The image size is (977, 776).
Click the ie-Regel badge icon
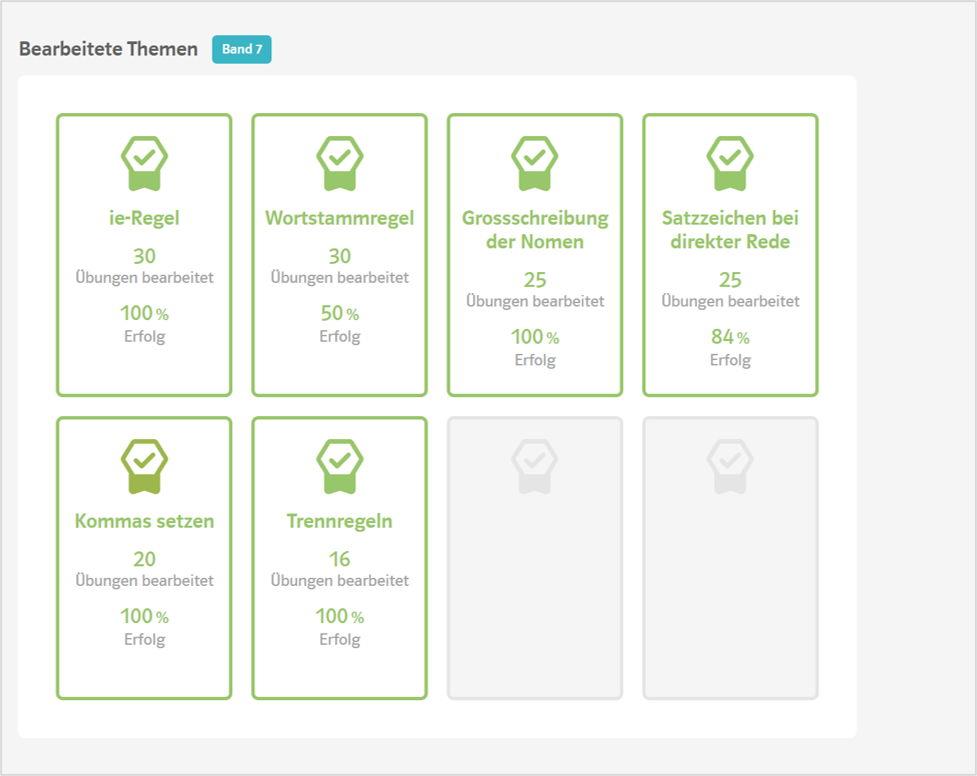click(x=144, y=162)
